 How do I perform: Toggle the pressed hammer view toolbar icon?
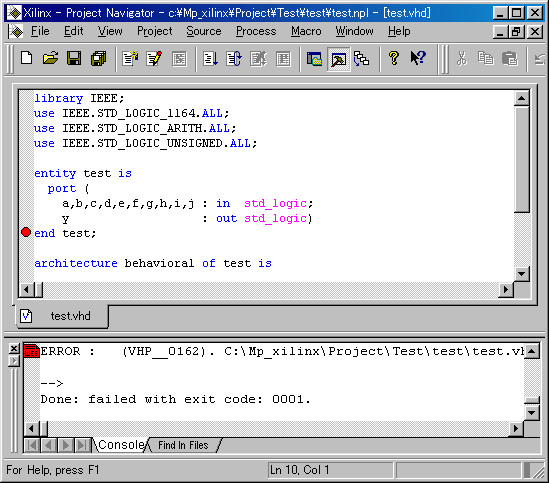click(338, 59)
